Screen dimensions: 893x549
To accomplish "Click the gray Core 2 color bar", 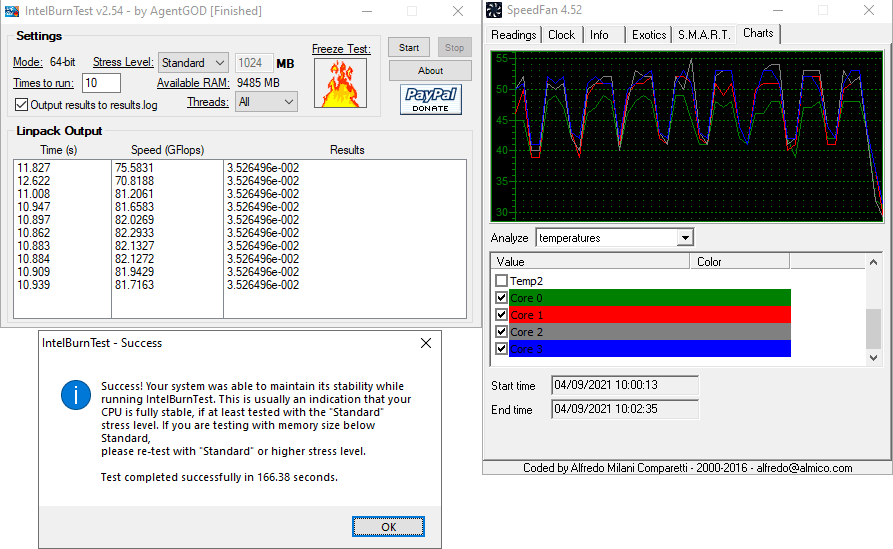I will click(x=650, y=331).
